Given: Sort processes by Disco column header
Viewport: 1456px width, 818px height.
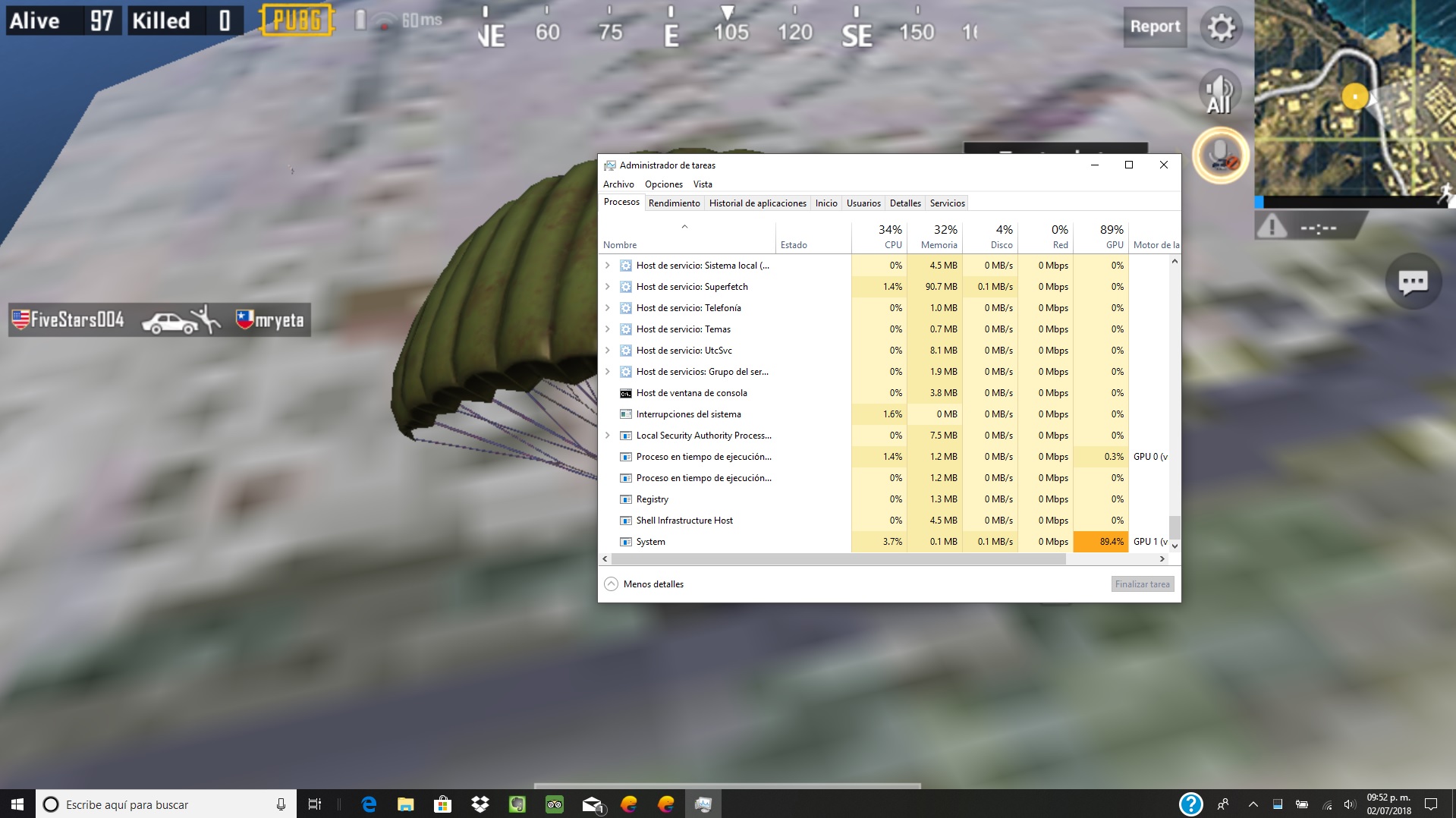Looking at the screenshot, I should pos(990,238).
